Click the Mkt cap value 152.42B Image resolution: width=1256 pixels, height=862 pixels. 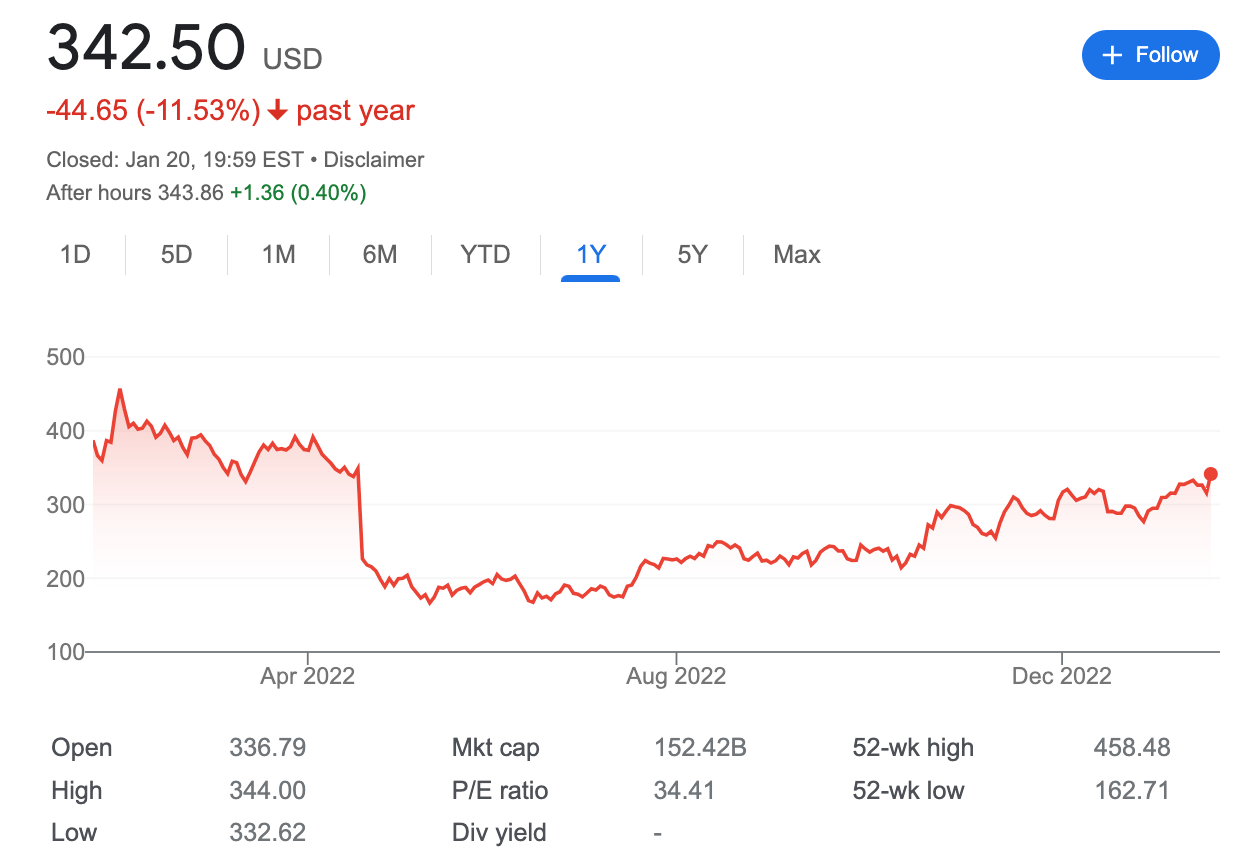(x=700, y=748)
